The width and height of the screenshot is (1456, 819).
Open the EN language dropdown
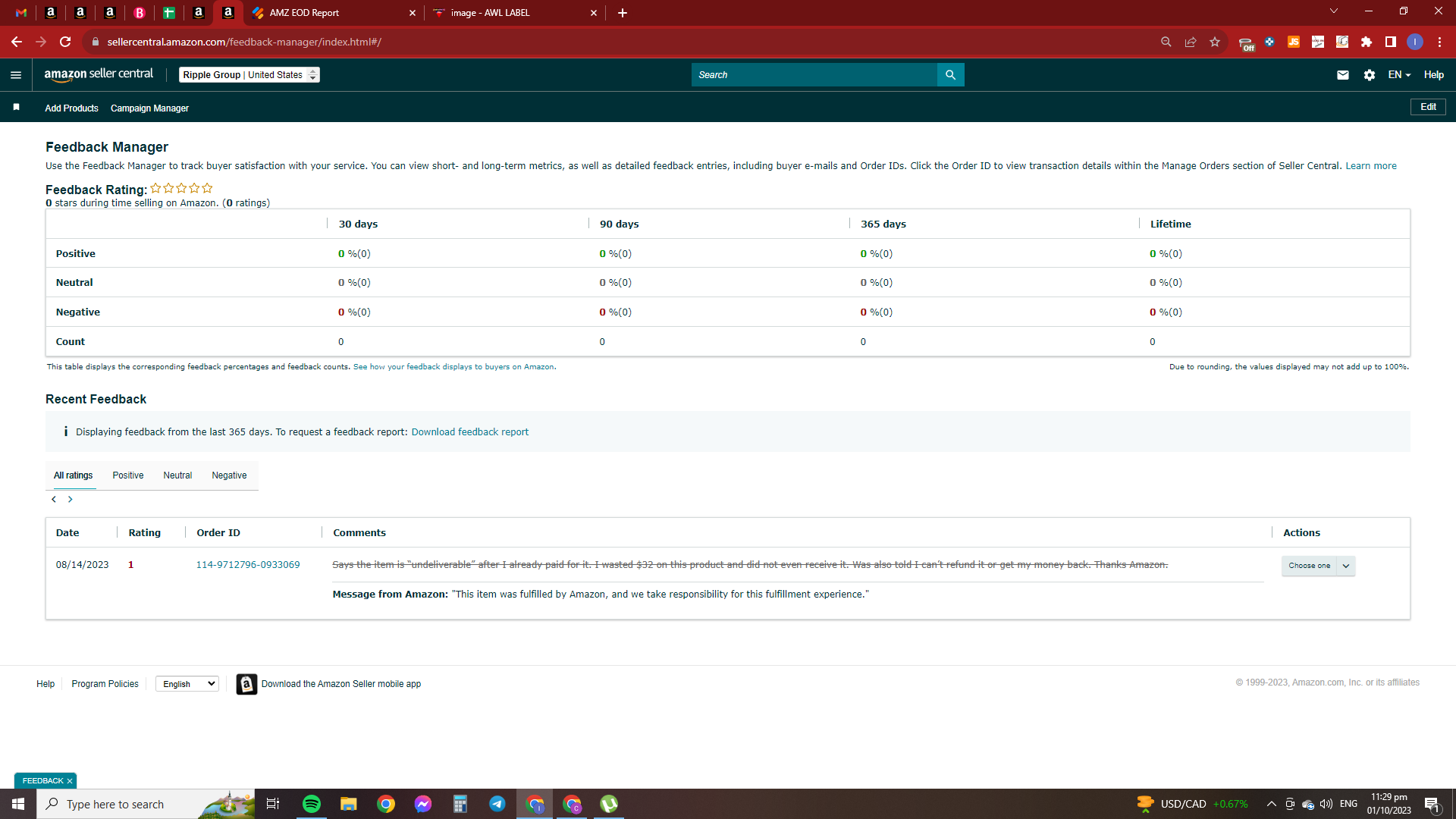click(x=1399, y=75)
